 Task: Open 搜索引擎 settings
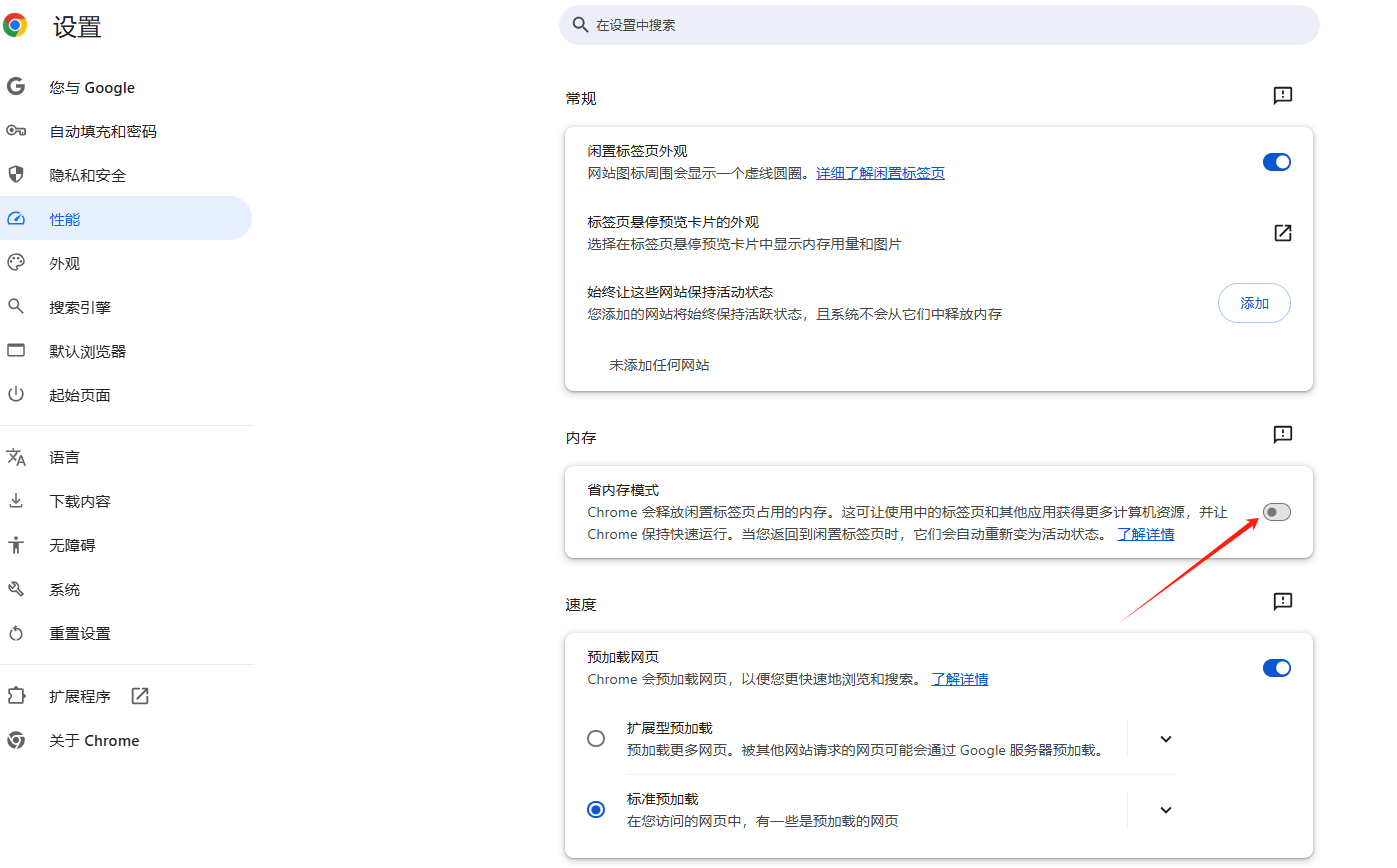[126, 307]
